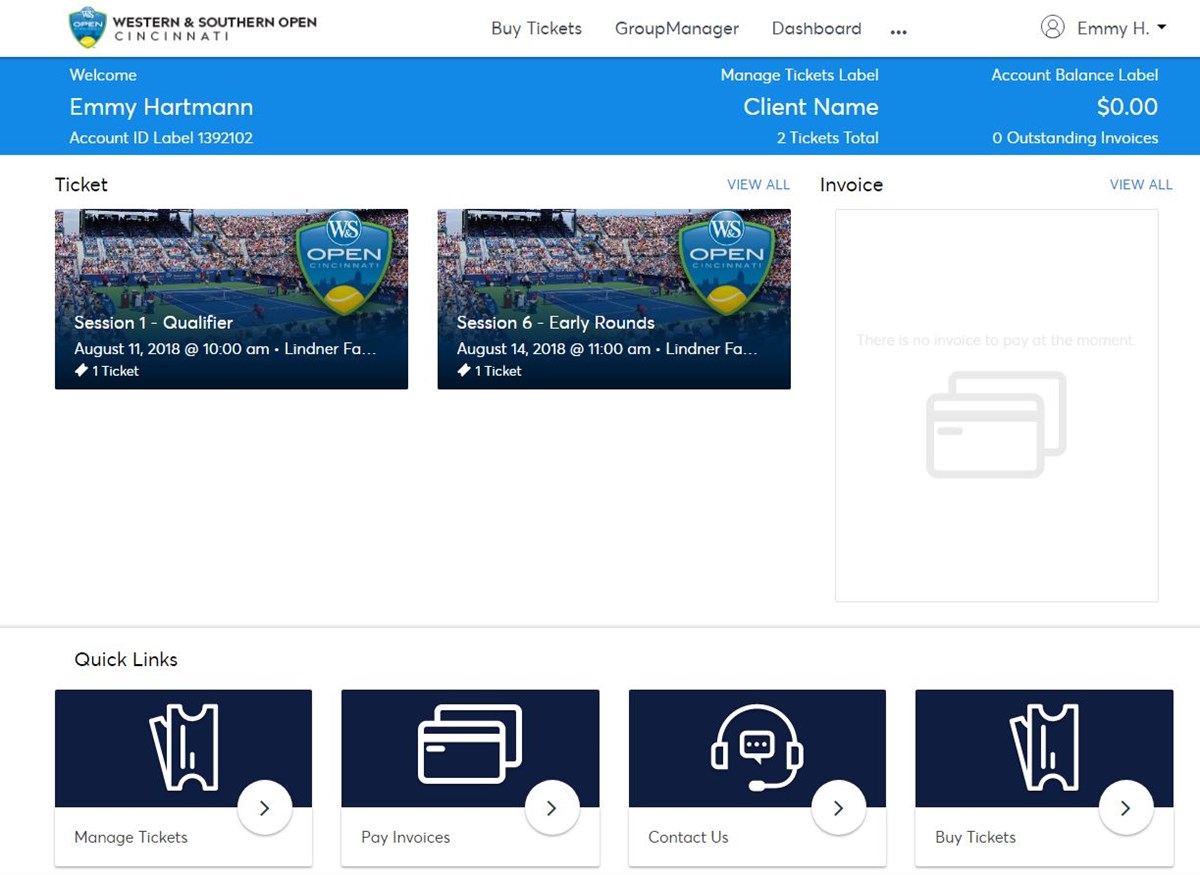1200x875 pixels.
Task: Go to GroupManager in the top navigation
Action: (677, 29)
